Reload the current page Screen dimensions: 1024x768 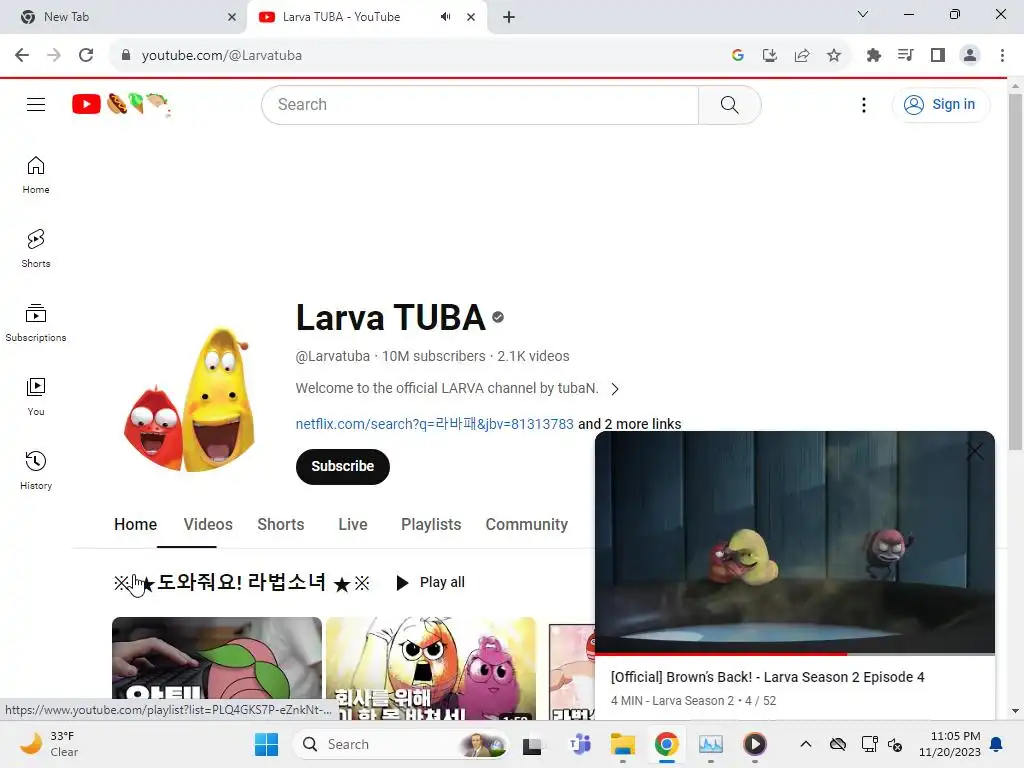(x=86, y=55)
